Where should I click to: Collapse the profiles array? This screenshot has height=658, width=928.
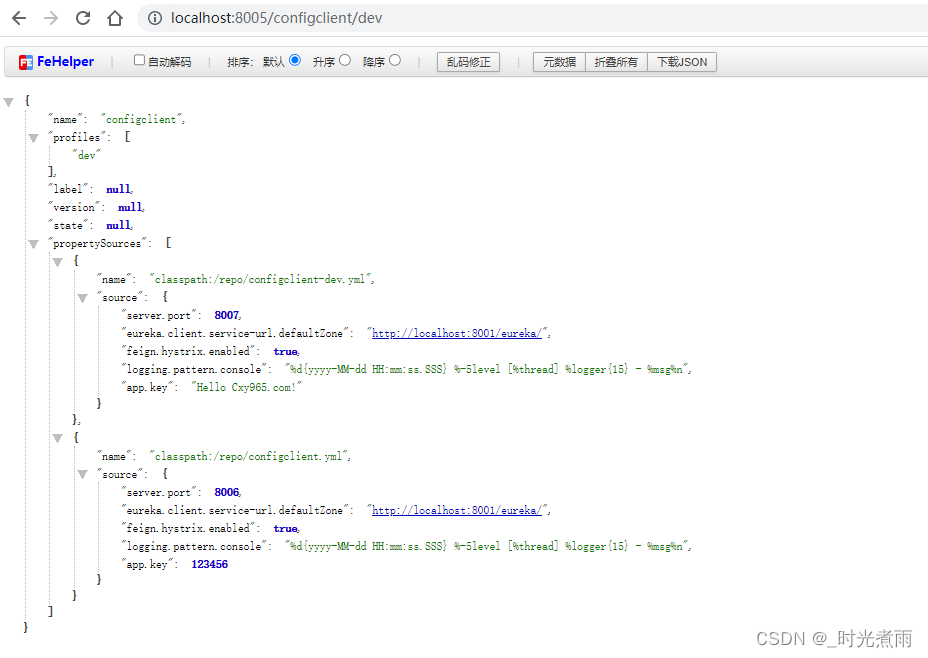34,138
